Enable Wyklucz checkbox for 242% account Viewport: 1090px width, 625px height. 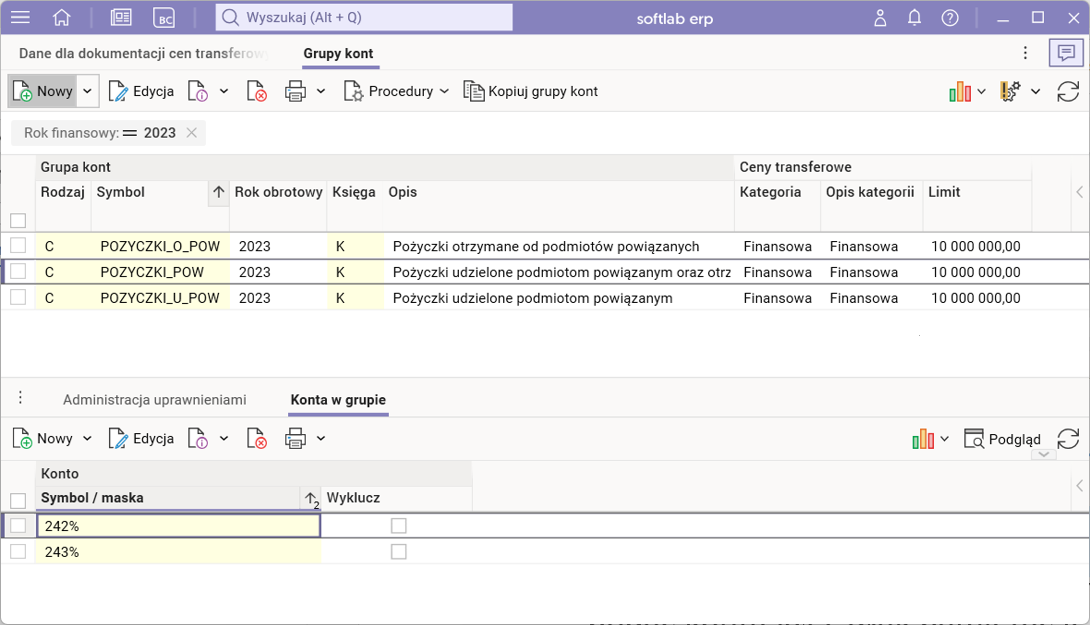tap(399, 526)
